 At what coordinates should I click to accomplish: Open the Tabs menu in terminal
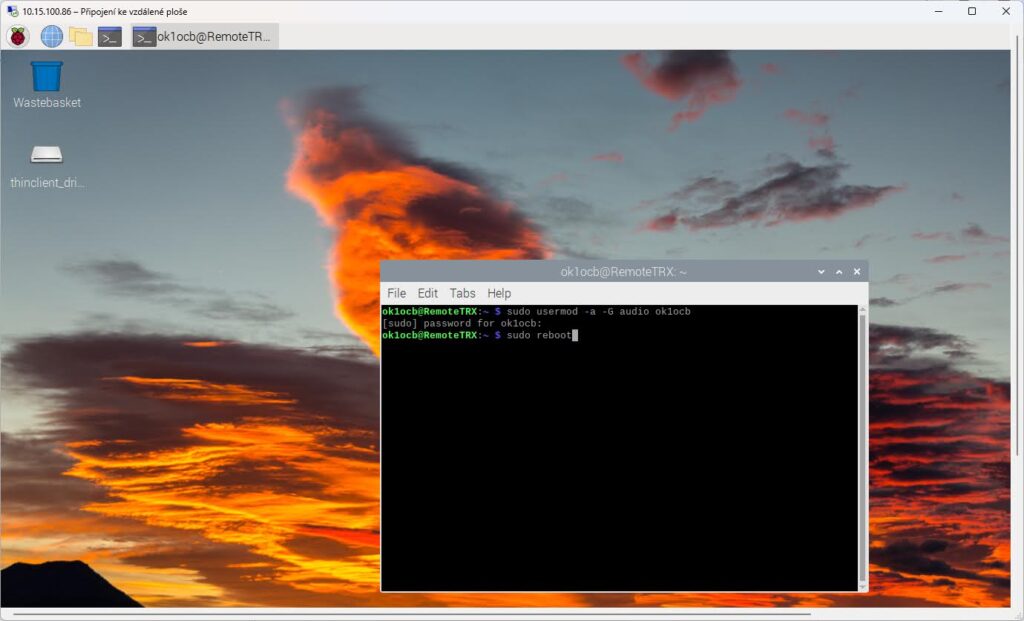pyautogui.click(x=462, y=293)
